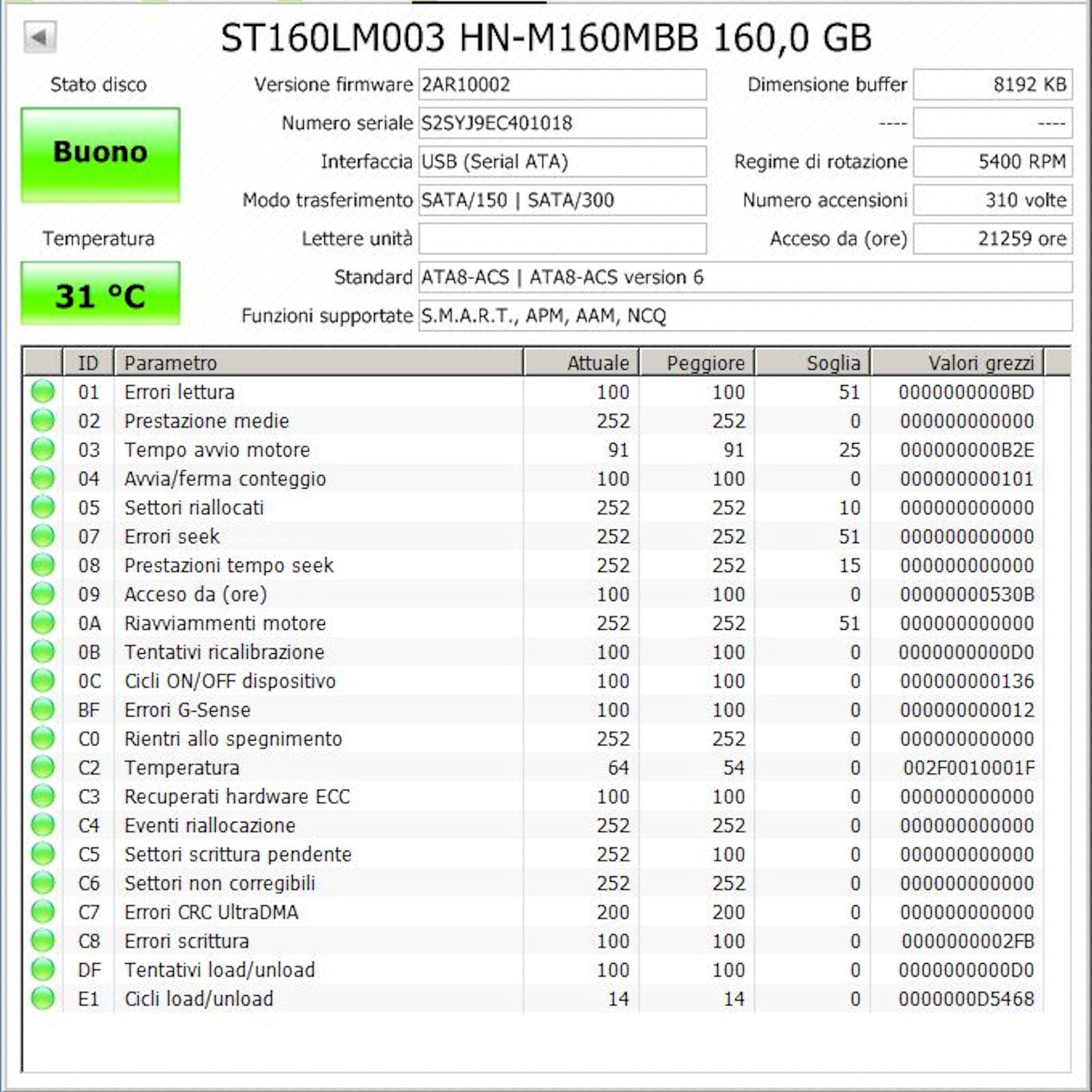Image resolution: width=1092 pixels, height=1092 pixels.
Task: Select the Errori CRC UltraDMA parameter name
Action: (x=212, y=912)
